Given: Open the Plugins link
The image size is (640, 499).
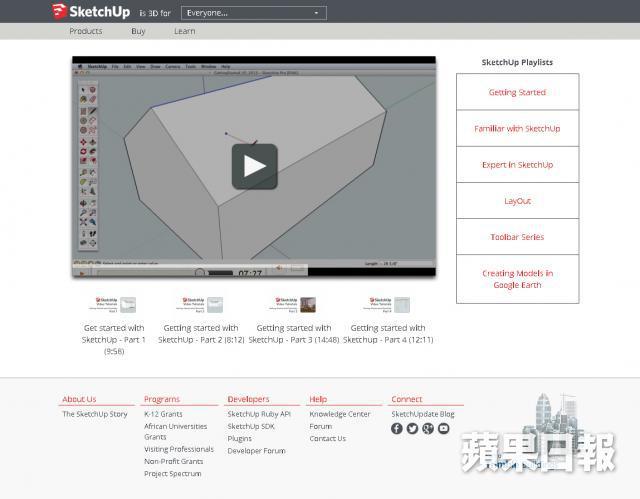Looking at the screenshot, I should coord(240,439).
